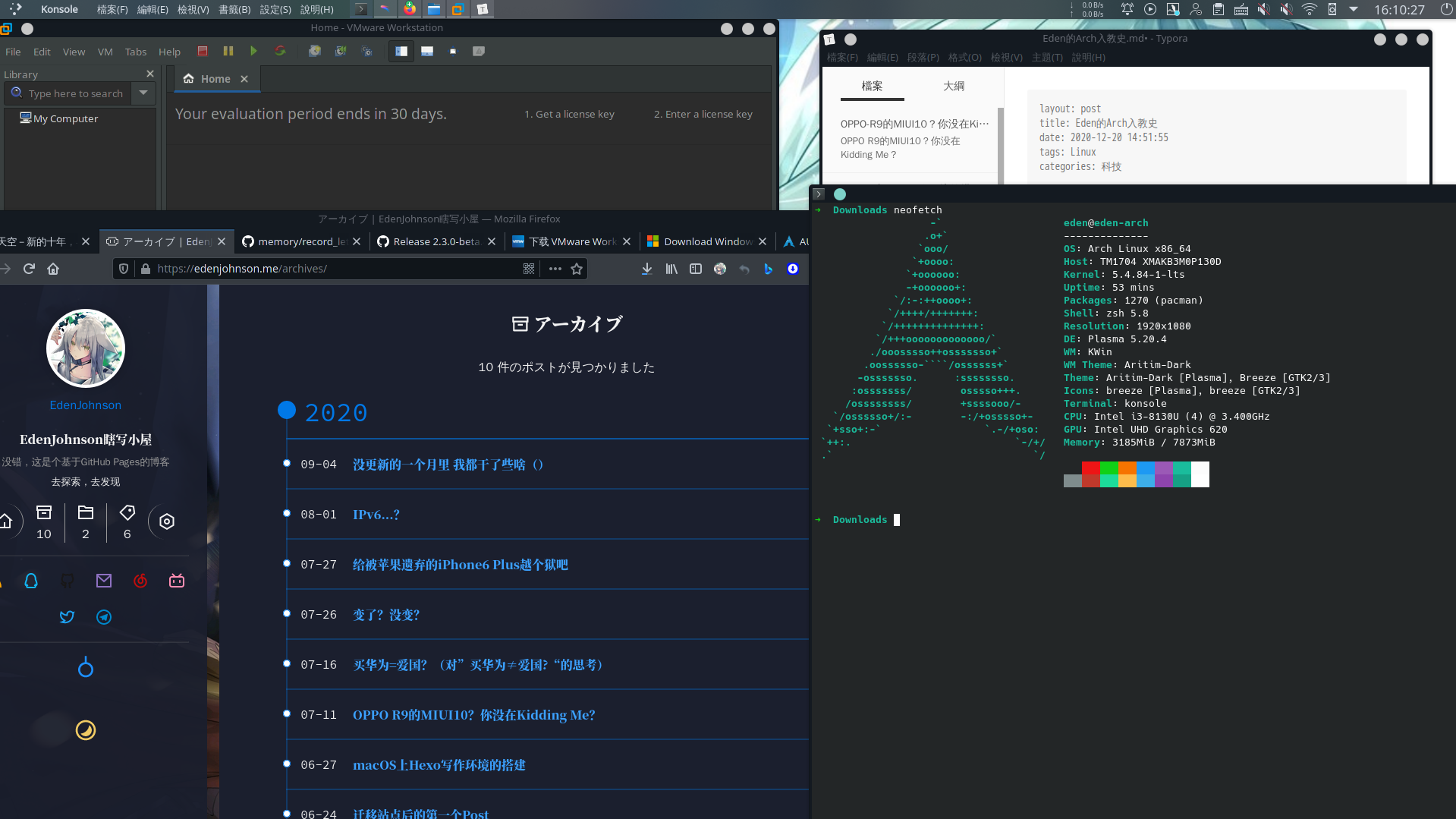Toggle the Firefox sidebar panel icon

click(x=695, y=269)
